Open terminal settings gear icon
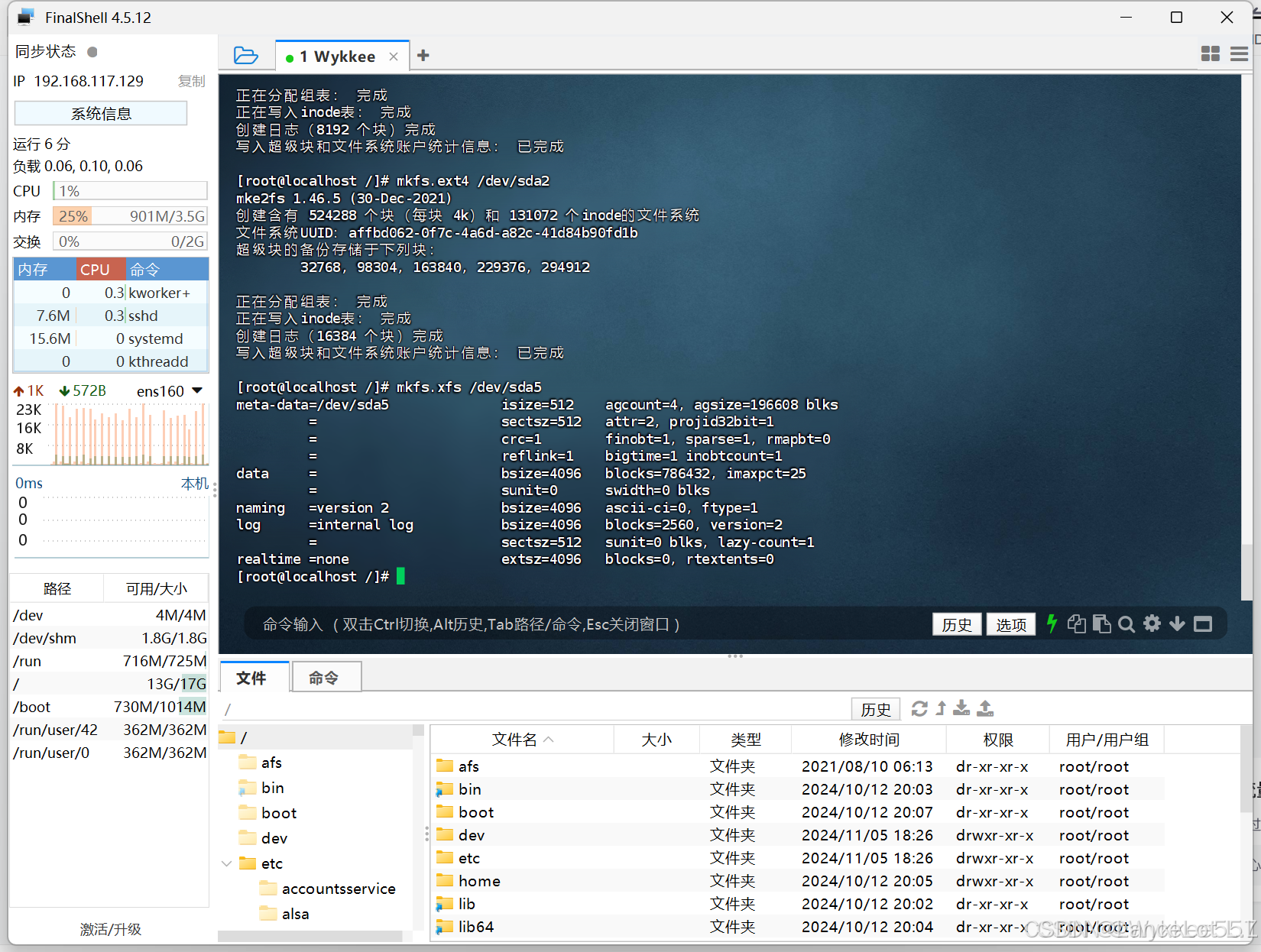This screenshot has width=1261, height=952. pyautogui.click(x=1152, y=623)
